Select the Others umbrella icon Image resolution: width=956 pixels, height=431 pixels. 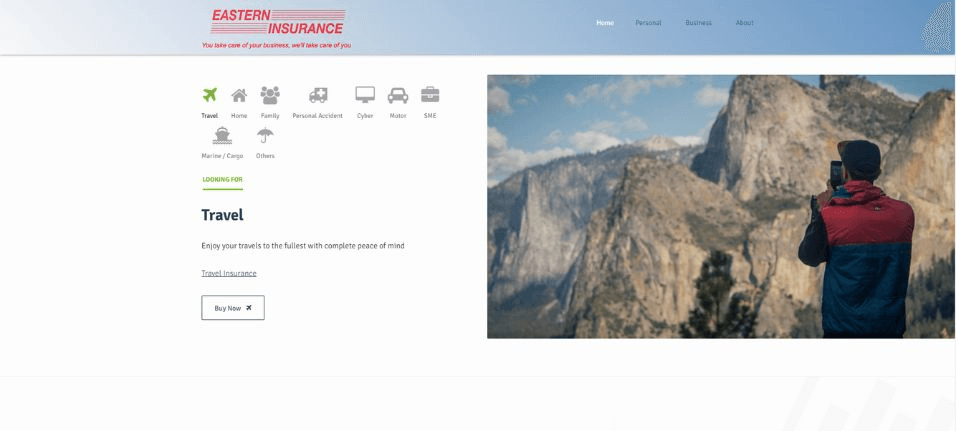coord(265,135)
